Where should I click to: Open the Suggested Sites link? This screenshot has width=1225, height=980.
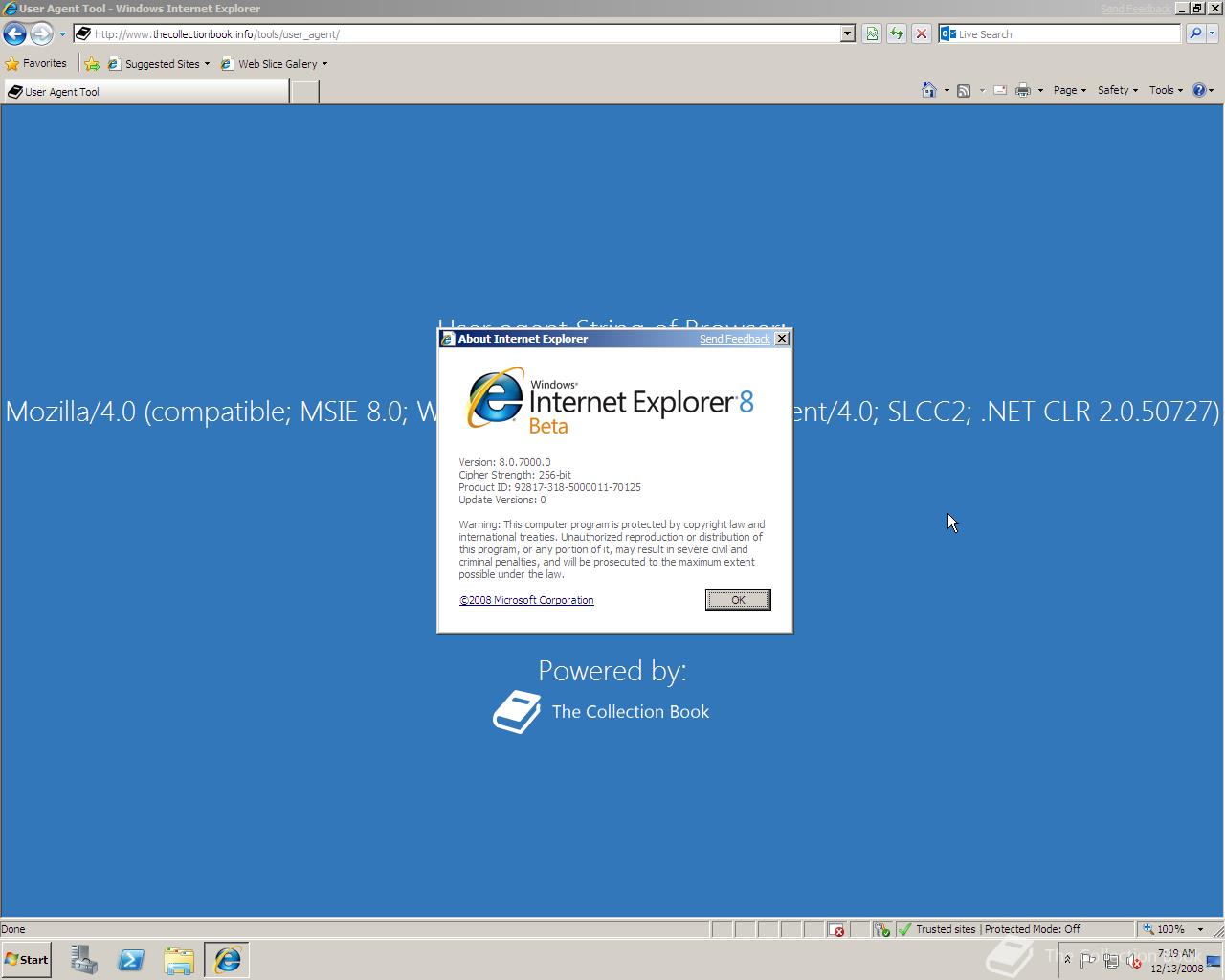coord(158,64)
